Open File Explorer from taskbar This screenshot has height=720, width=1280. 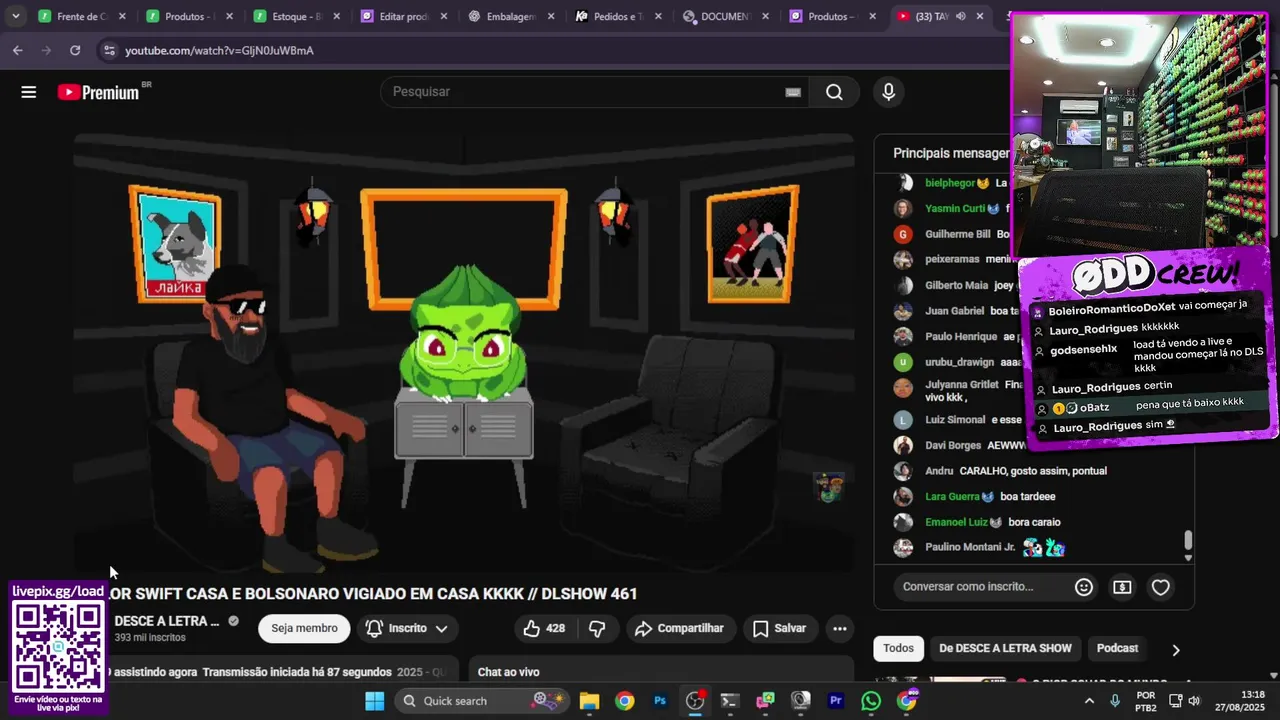pyautogui.click(x=589, y=701)
